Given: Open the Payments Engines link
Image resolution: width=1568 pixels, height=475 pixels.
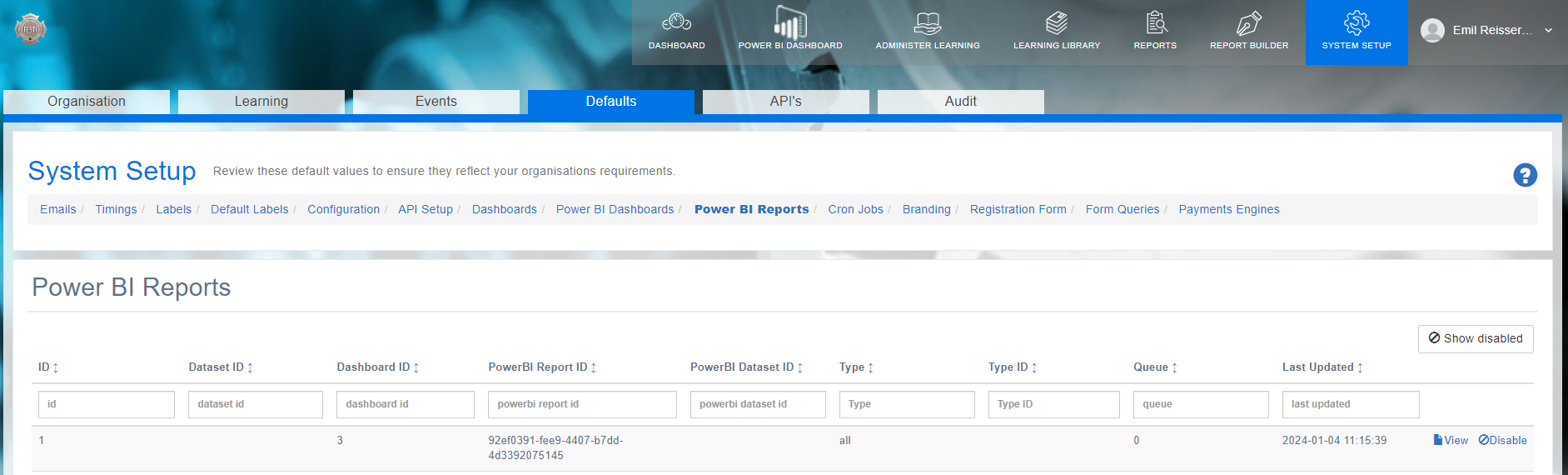Looking at the screenshot, I should [1229, 209].
